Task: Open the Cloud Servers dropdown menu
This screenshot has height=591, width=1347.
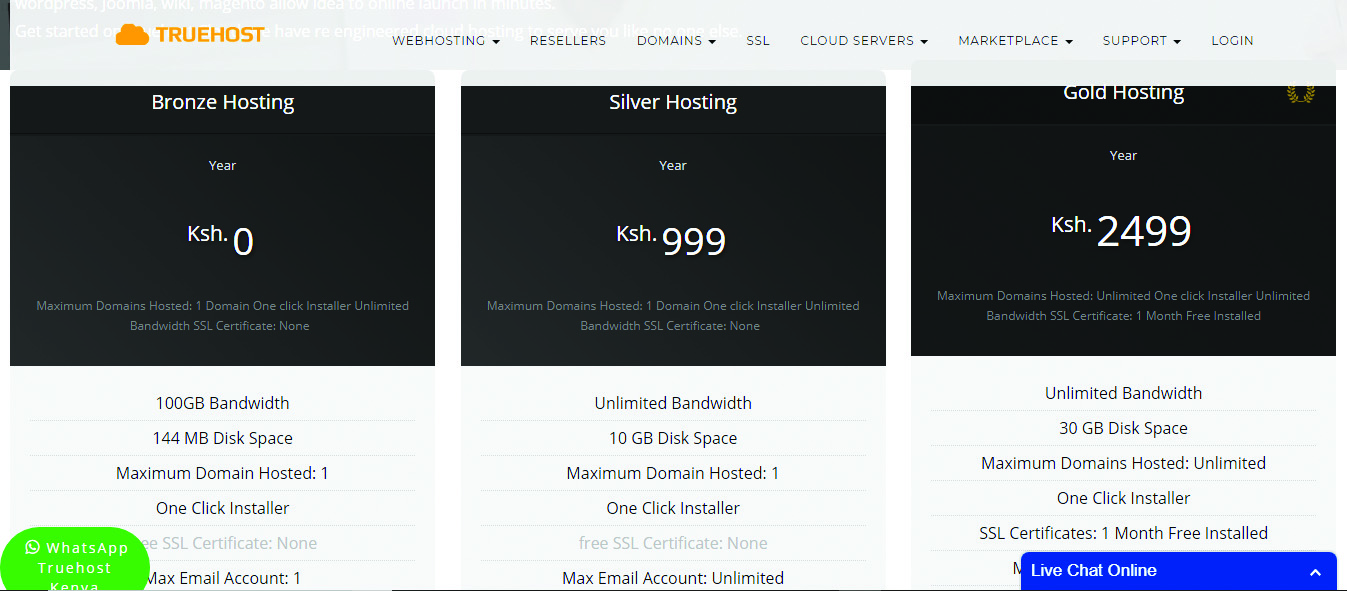Action: pos(864,41)
